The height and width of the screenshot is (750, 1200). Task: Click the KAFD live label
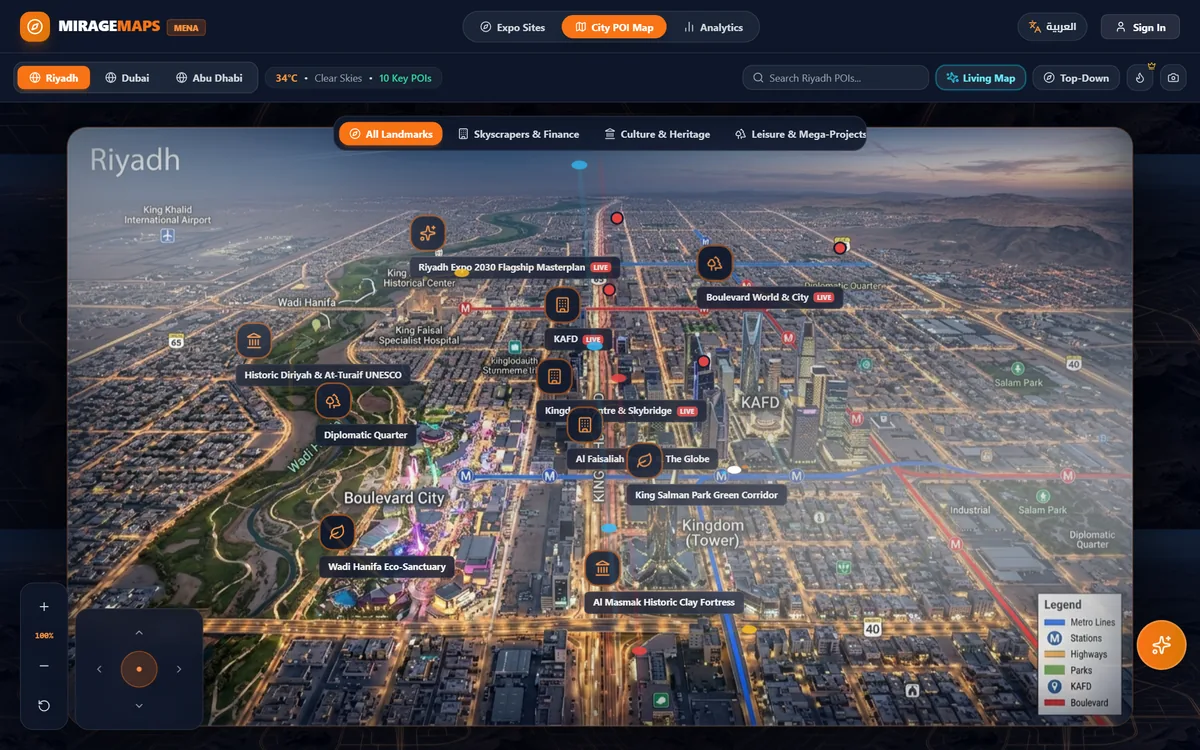[578, 339]
